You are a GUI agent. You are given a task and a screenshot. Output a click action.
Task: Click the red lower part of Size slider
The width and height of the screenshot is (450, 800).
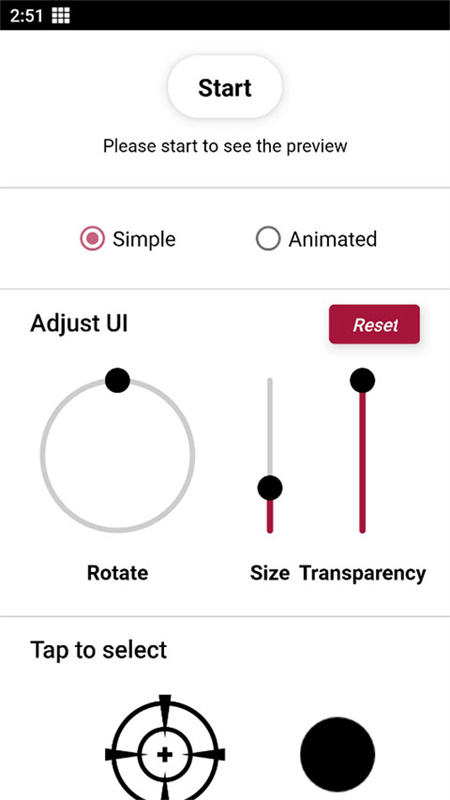270,517
